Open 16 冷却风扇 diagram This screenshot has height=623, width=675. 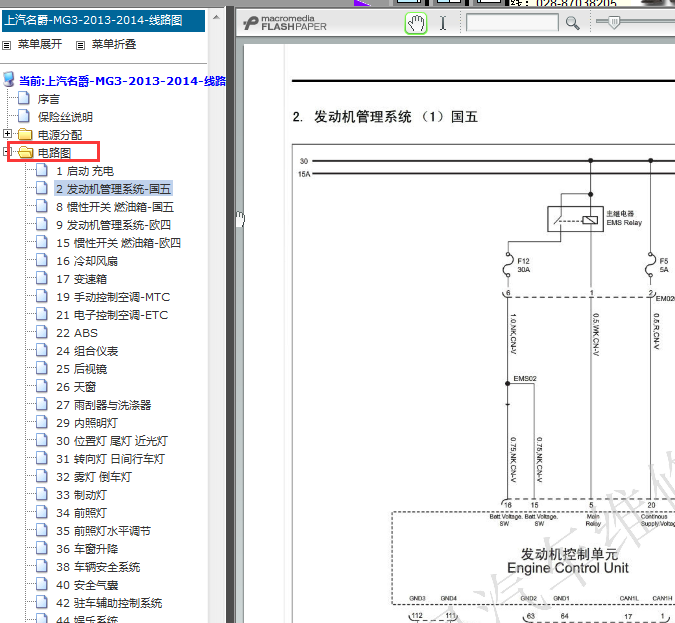pyautogui.click(x=87, y=261)
